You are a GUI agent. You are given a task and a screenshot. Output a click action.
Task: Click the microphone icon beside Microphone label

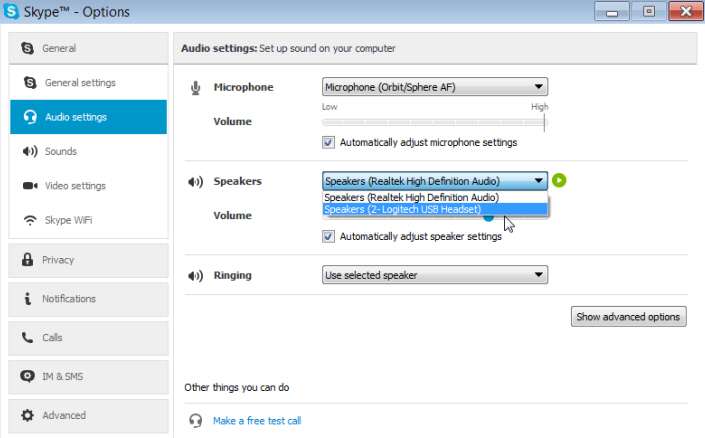click(x=196, y=88)
